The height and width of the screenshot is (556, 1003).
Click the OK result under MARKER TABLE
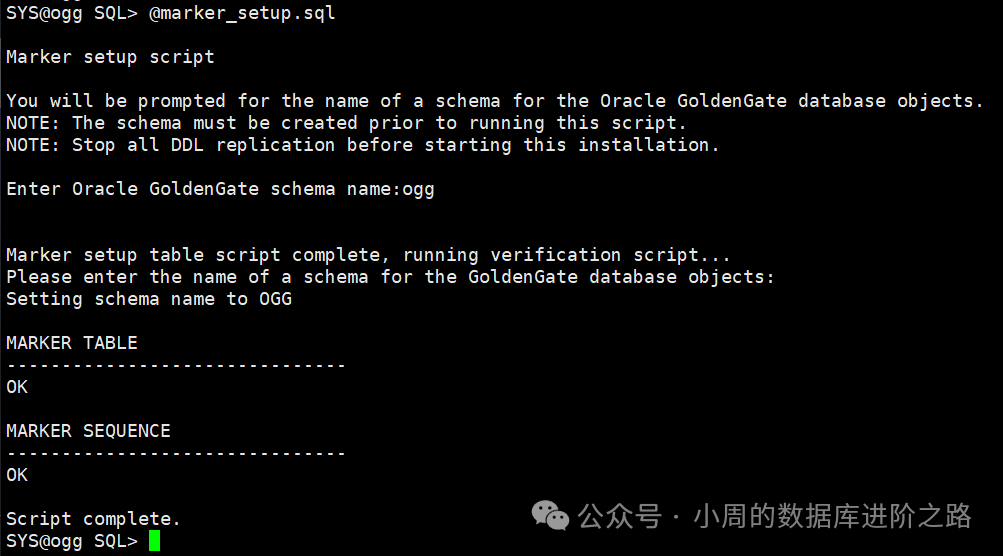[17, 387]
